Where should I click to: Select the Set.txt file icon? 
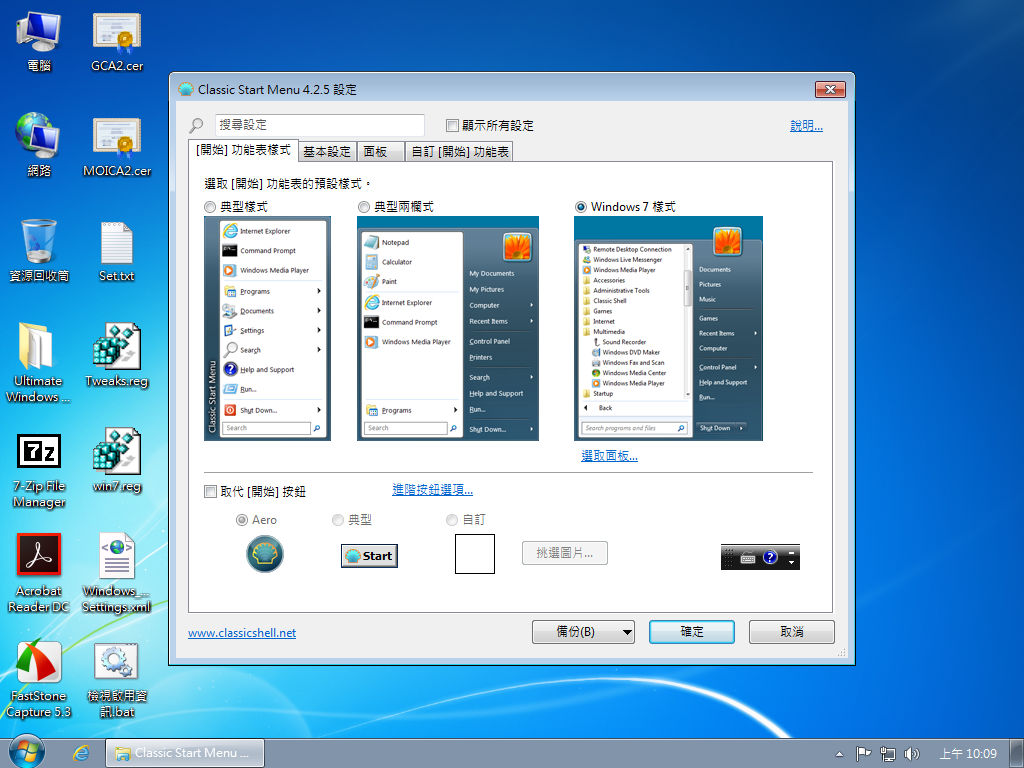[x=117, y=252]
